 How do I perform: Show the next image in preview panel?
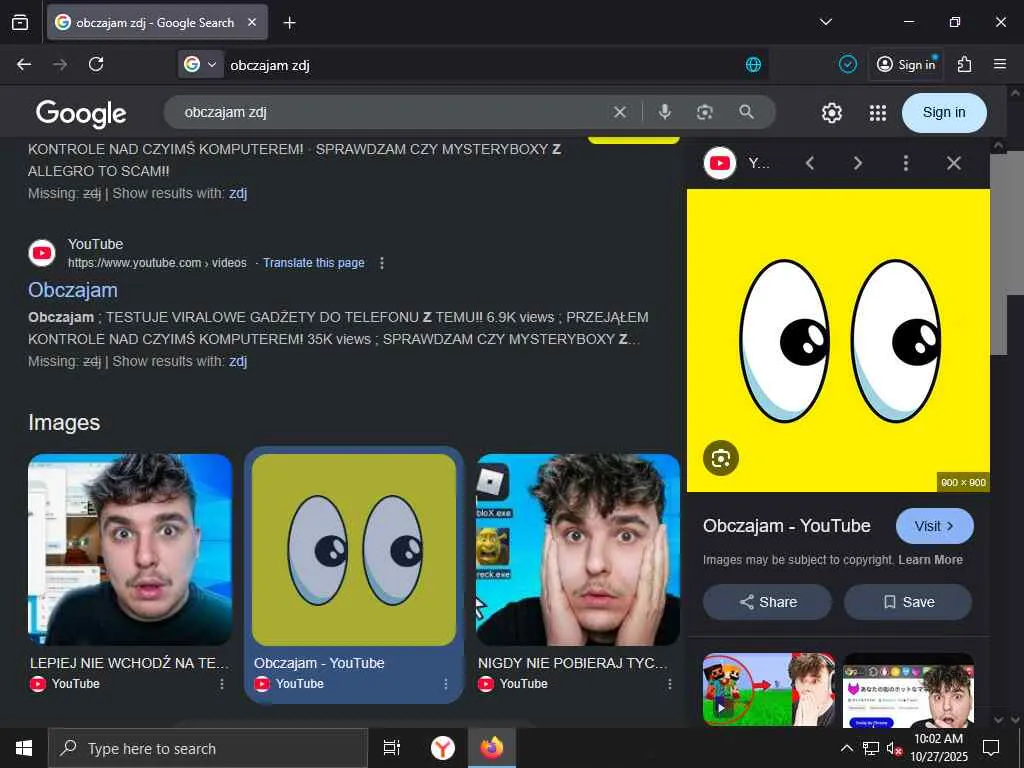(857, 163)
